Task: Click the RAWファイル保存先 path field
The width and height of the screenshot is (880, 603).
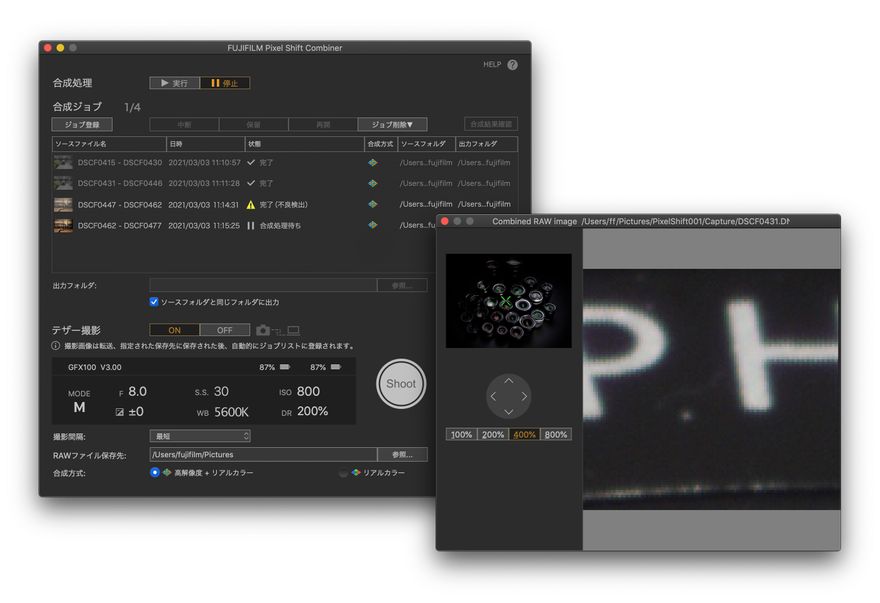Action: click(263, 455)
